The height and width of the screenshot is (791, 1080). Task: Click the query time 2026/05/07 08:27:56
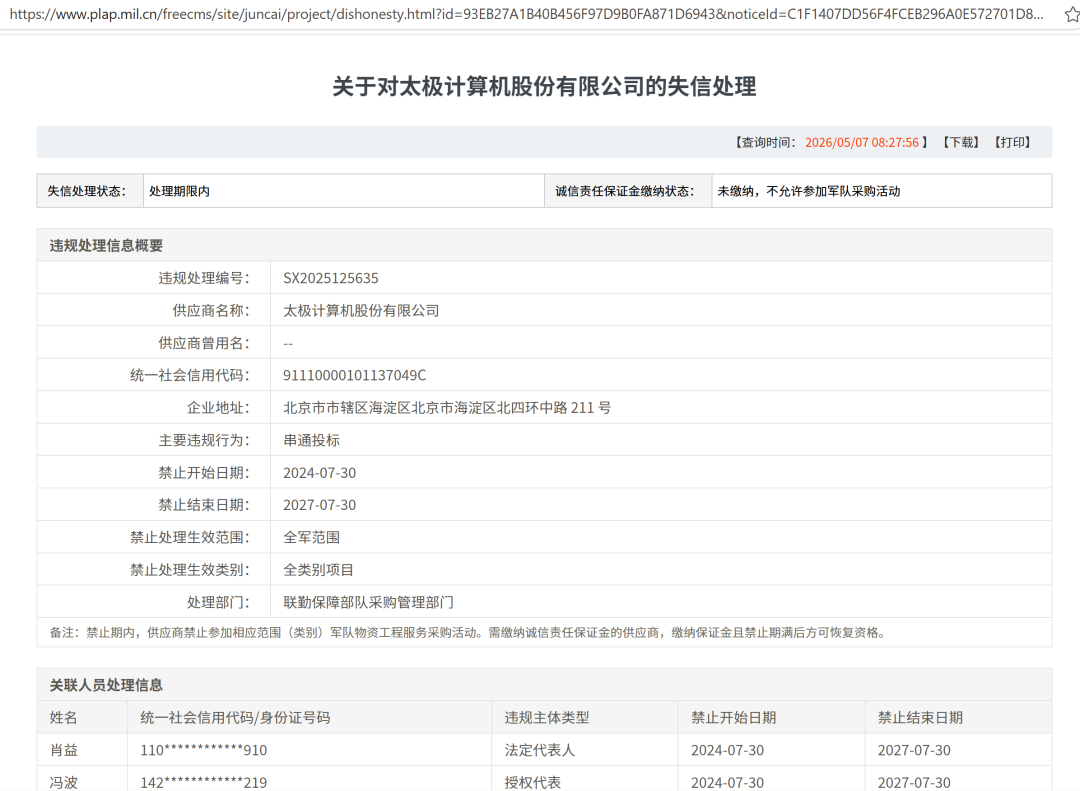pos(862,143)
